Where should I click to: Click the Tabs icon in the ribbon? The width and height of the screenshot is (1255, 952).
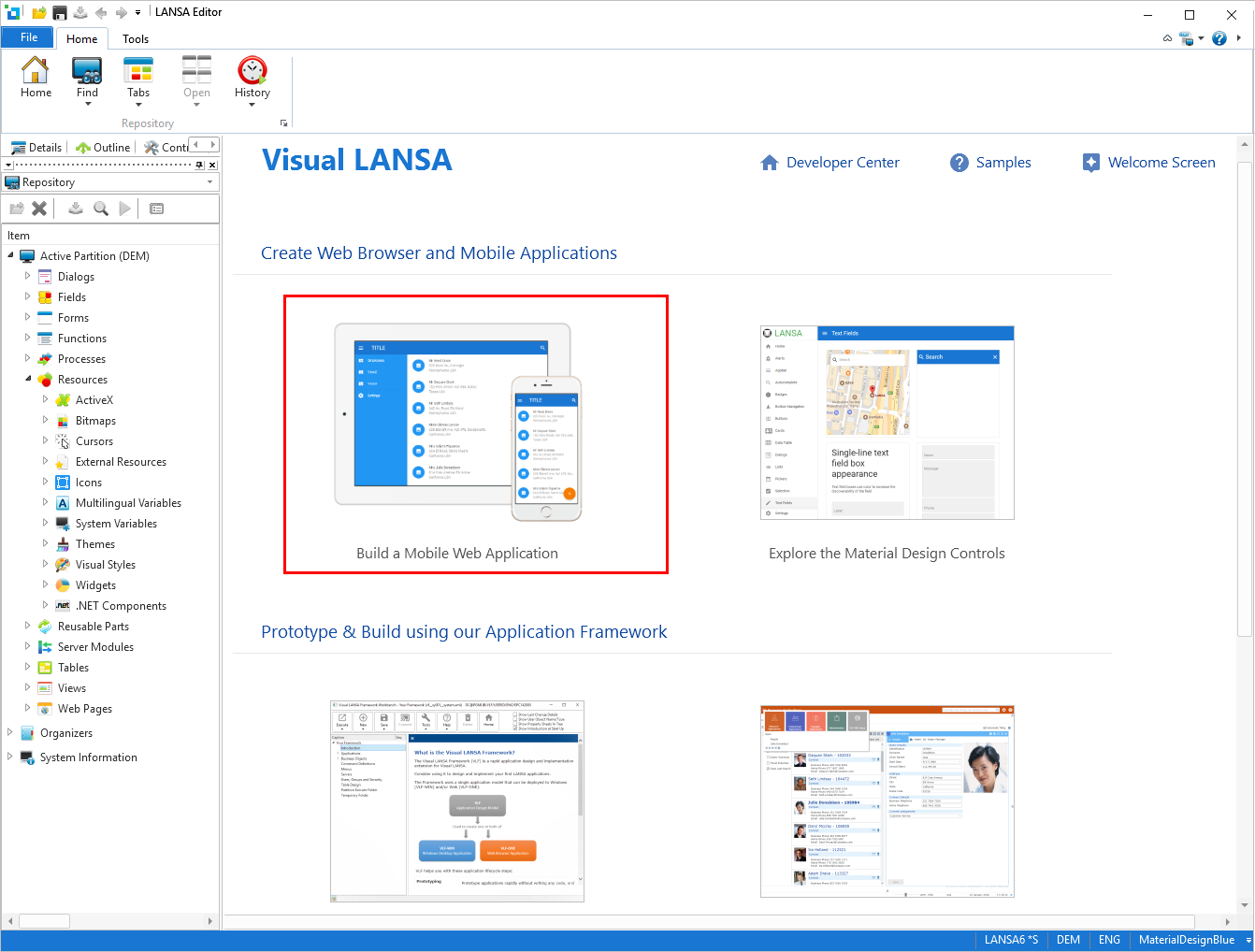point(138,70)
